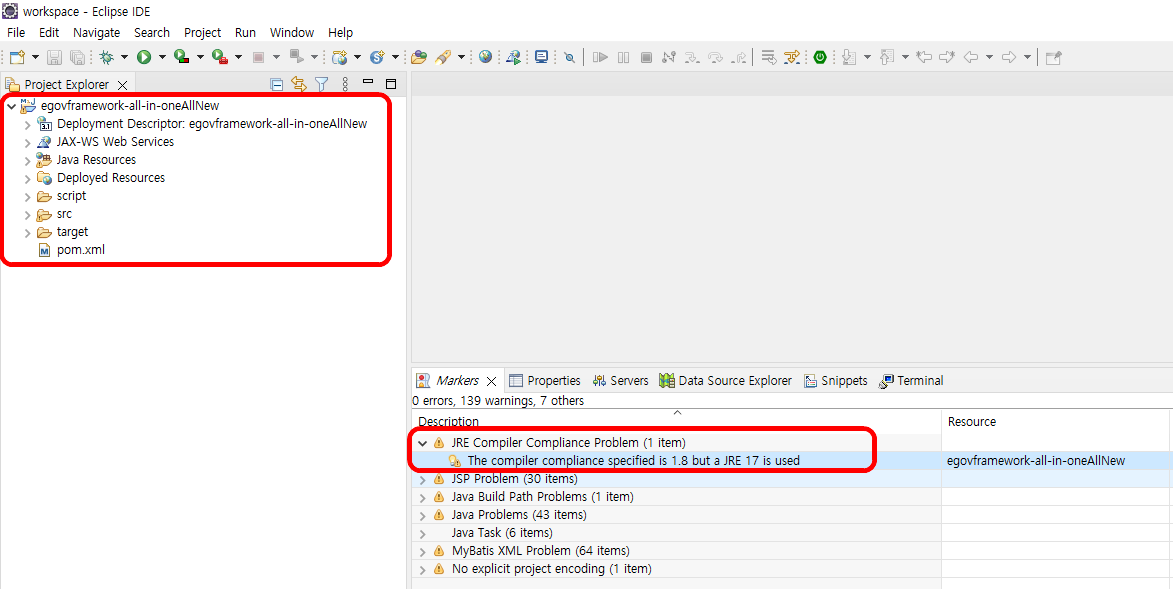Expand the src folder node
The image size is (1173, 589).
[28, 214]
